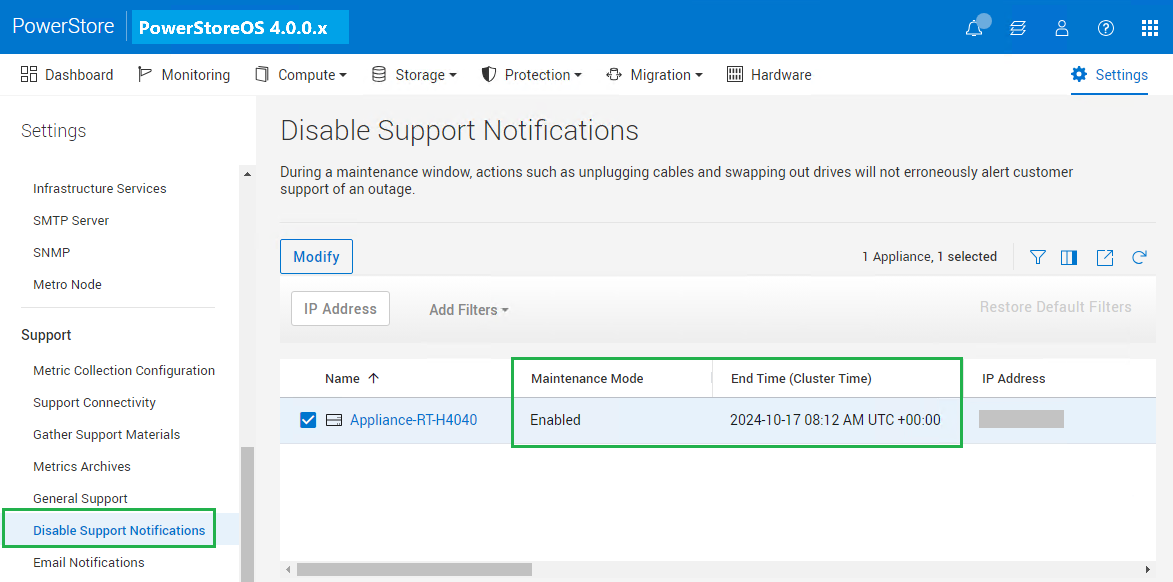
Task: Click the jobs/events stack icon in header
Action: [x=1017, y=27]
